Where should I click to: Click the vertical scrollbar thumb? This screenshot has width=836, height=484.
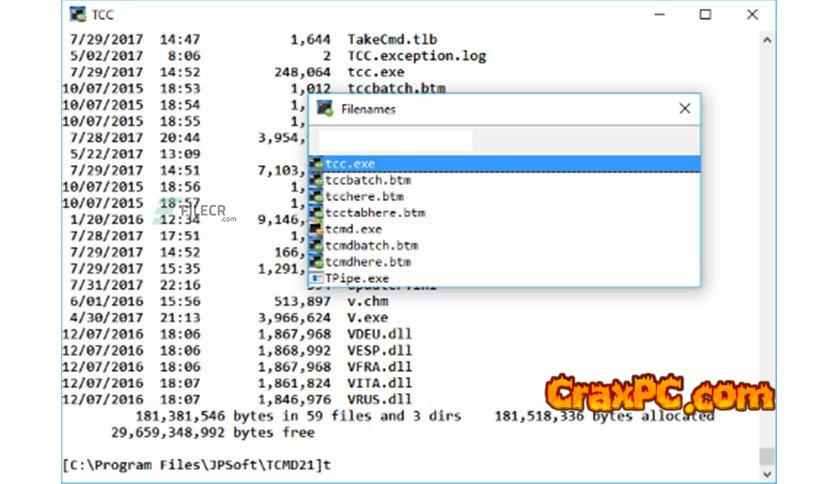pos(767,456)
